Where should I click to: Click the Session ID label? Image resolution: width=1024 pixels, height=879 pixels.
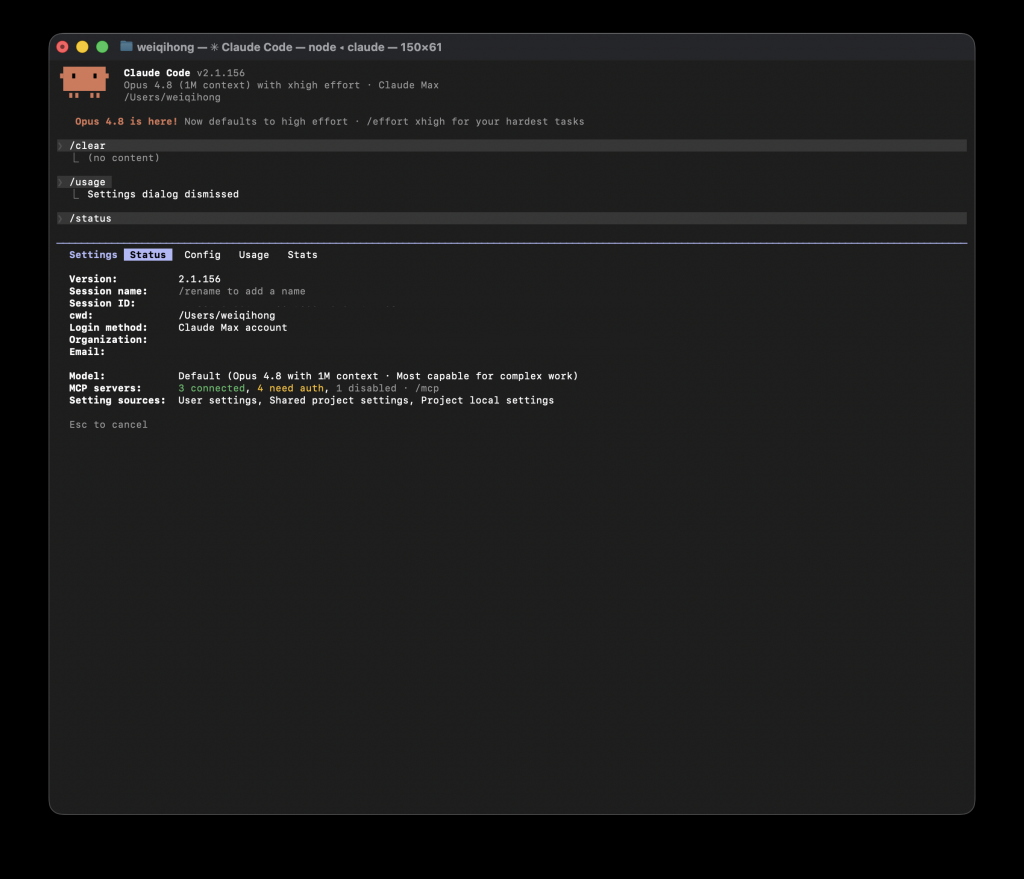click(x=102, y=304)
